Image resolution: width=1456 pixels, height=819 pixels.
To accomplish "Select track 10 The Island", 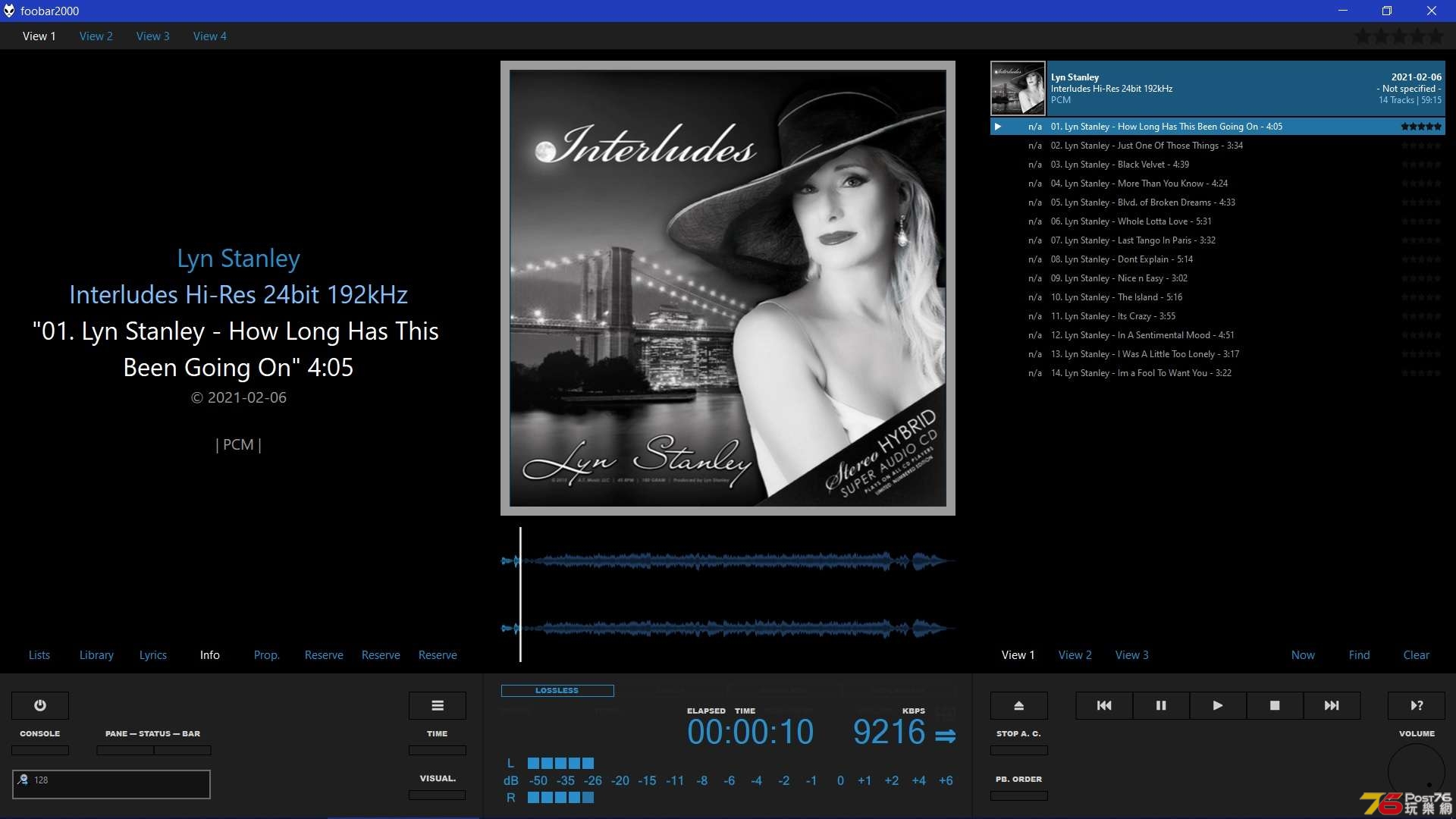I will [1218, 297].
